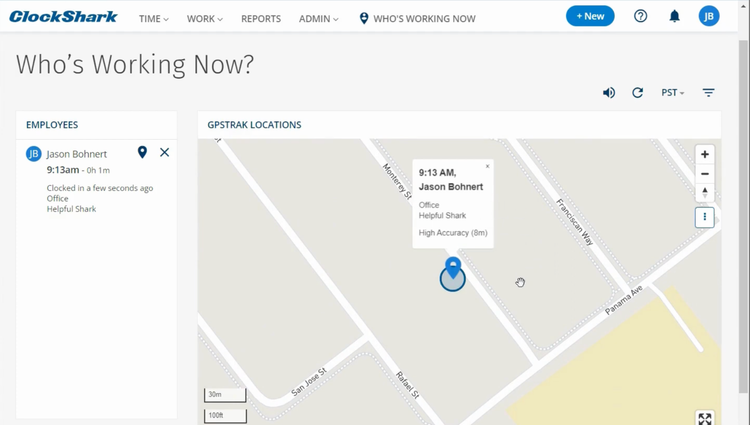The height and width of the screenshot is (425, 750).
Task: Close the map info popup
Action: pos(487,166)
